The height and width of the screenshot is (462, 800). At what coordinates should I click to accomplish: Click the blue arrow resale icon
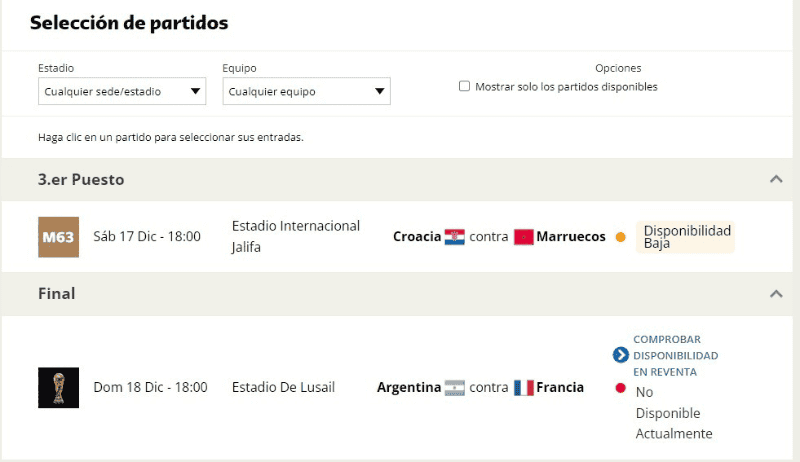tap(620, 355)
